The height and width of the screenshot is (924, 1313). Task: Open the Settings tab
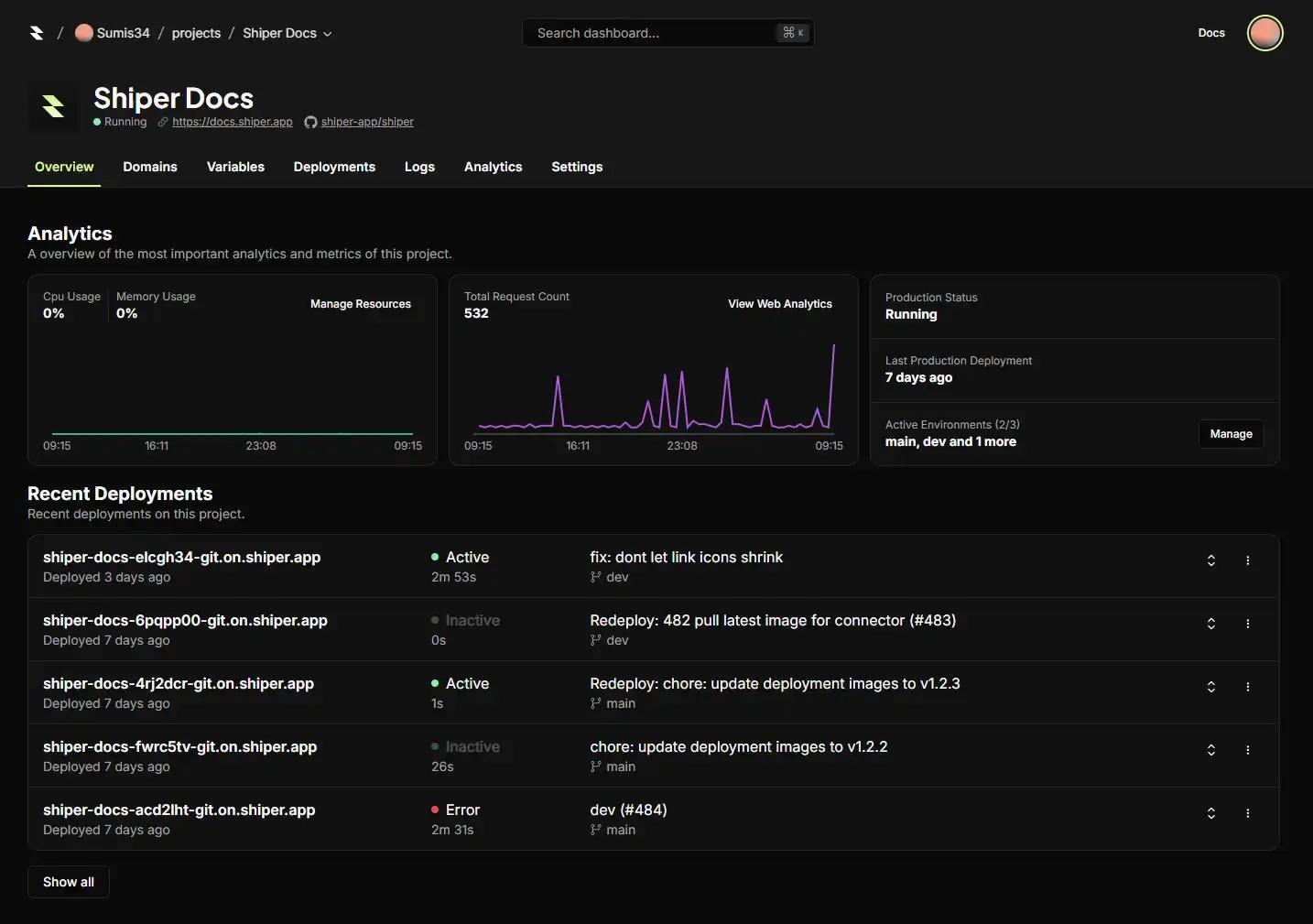tap(577, 167)
